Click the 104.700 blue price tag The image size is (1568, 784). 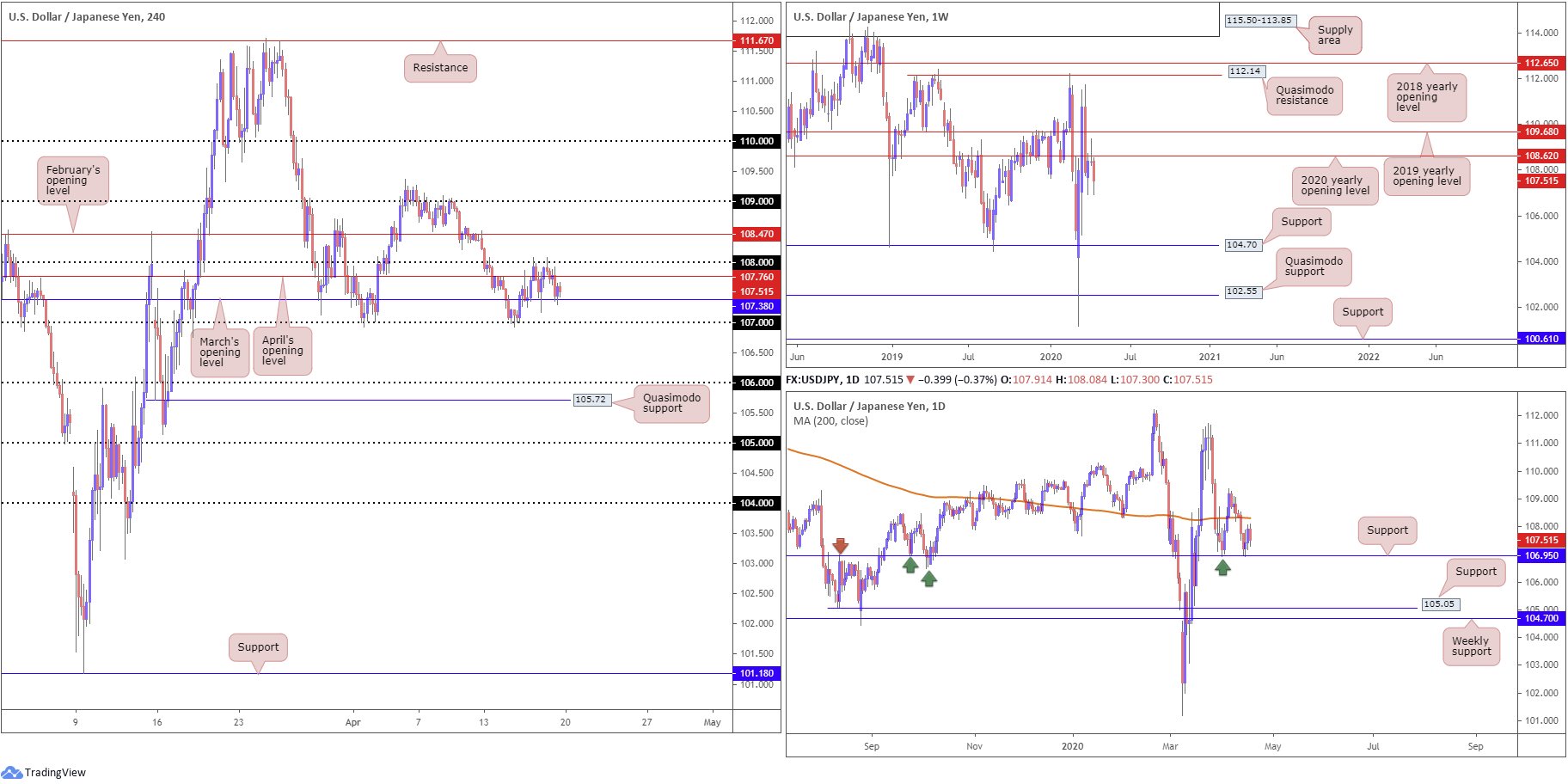pyautogui.click(x=1541, y=618)
